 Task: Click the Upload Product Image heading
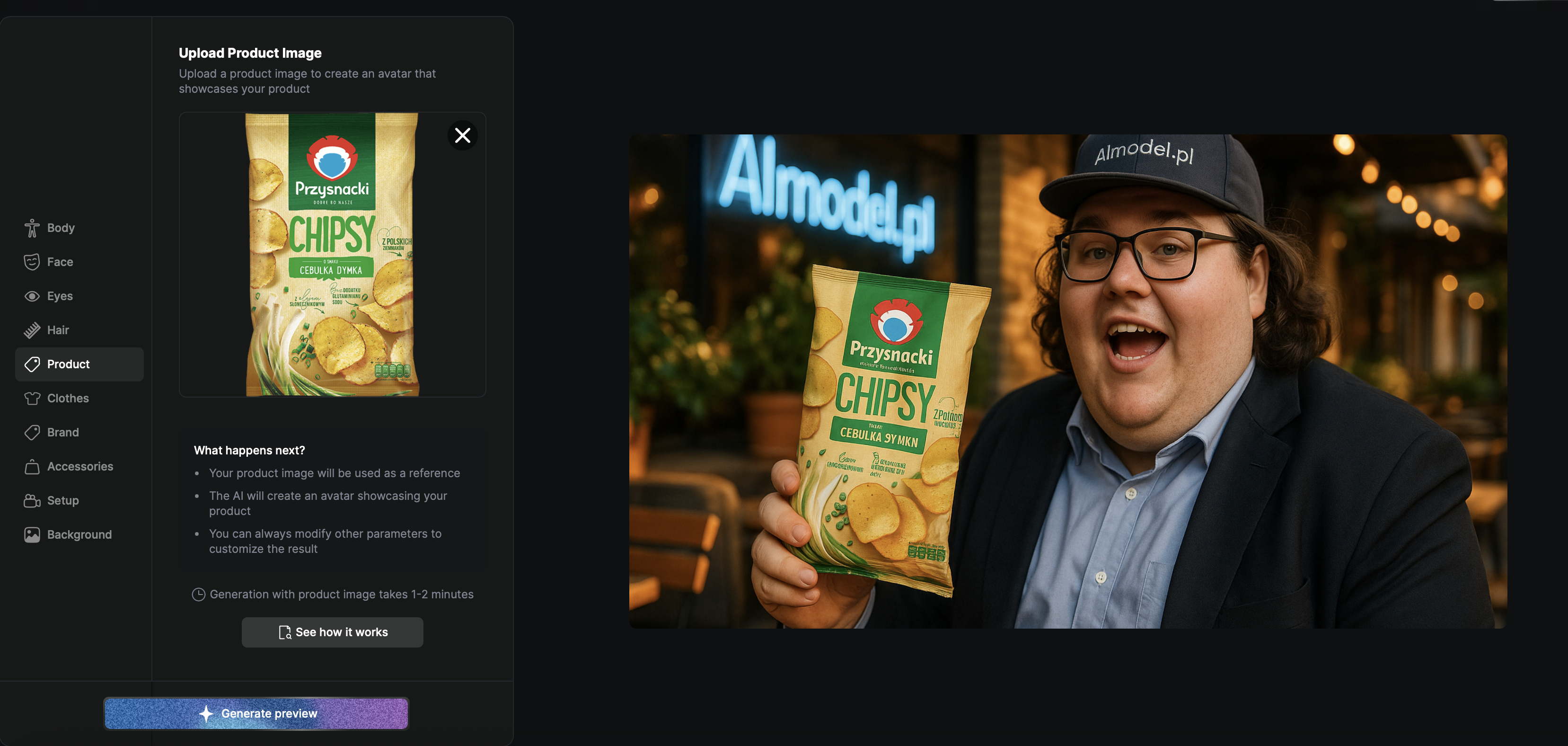point(250,53)
